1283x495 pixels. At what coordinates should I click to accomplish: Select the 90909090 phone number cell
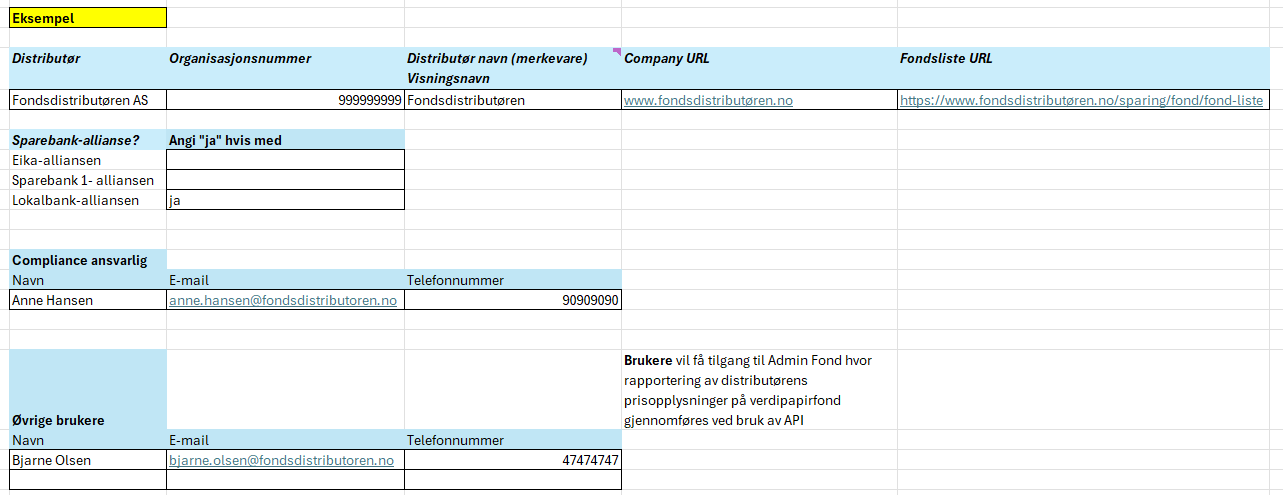click(x=513, y=300)
